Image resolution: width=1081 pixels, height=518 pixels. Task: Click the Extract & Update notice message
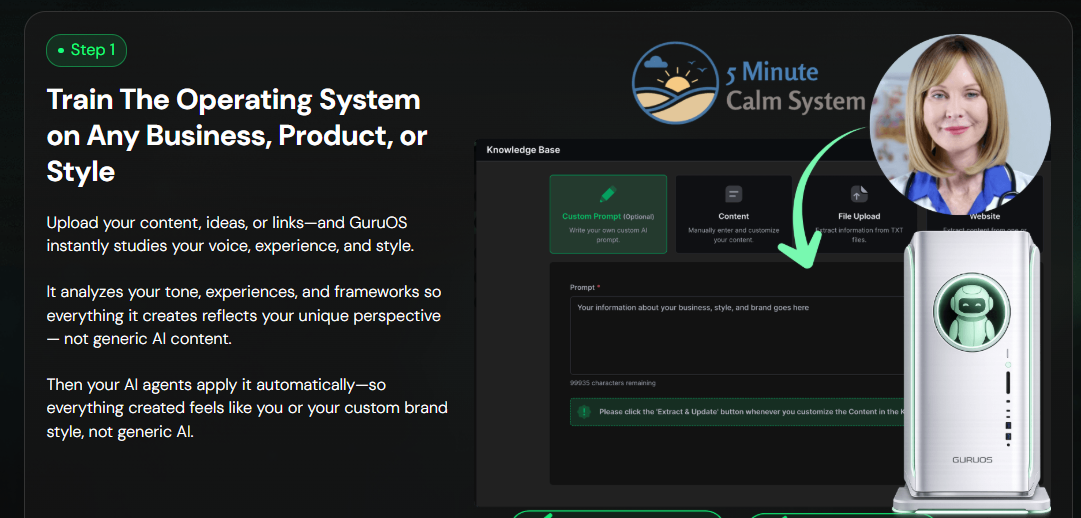tap(751, 412)
